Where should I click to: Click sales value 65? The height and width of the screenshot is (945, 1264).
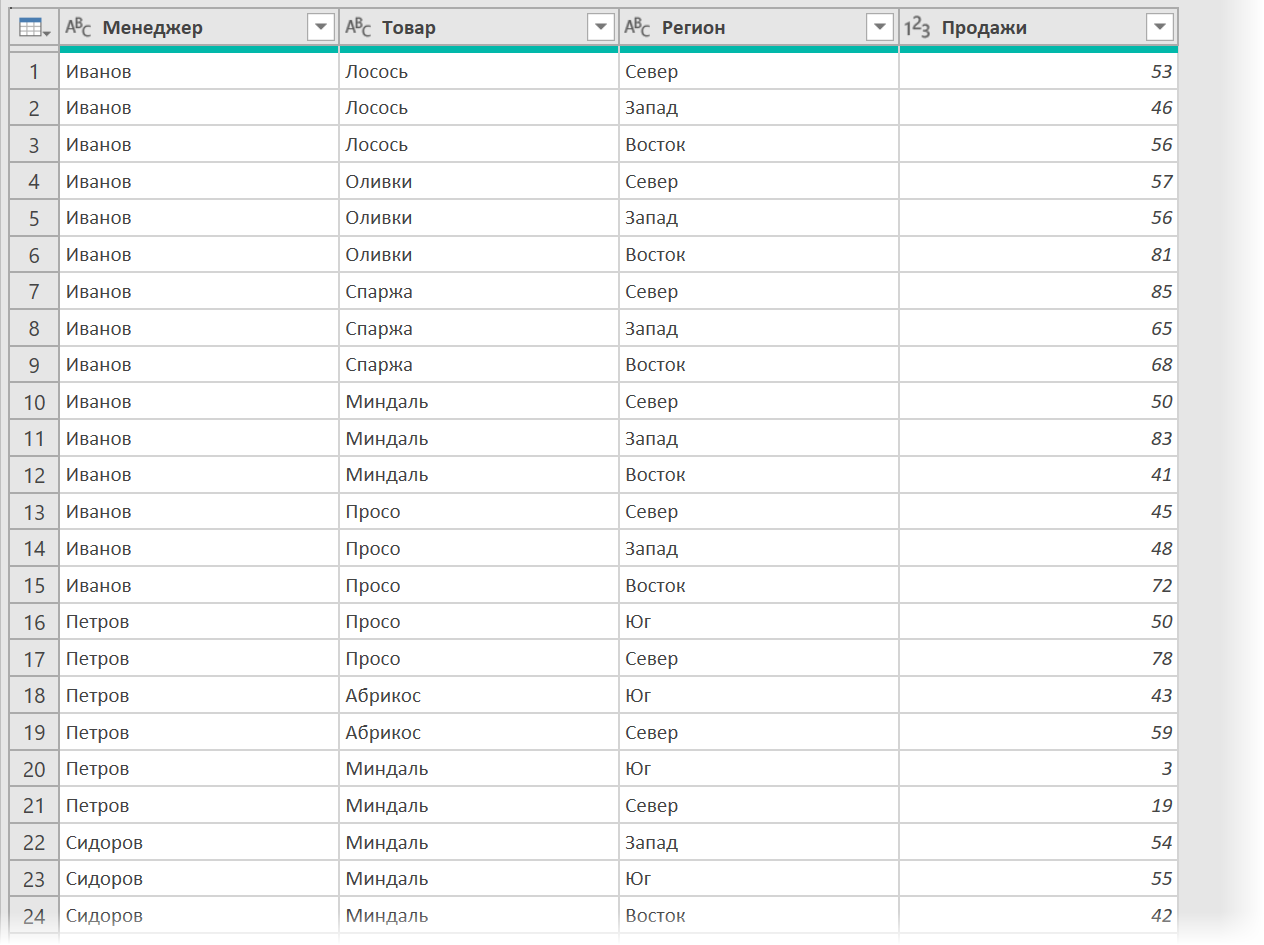coord(1038,329)
